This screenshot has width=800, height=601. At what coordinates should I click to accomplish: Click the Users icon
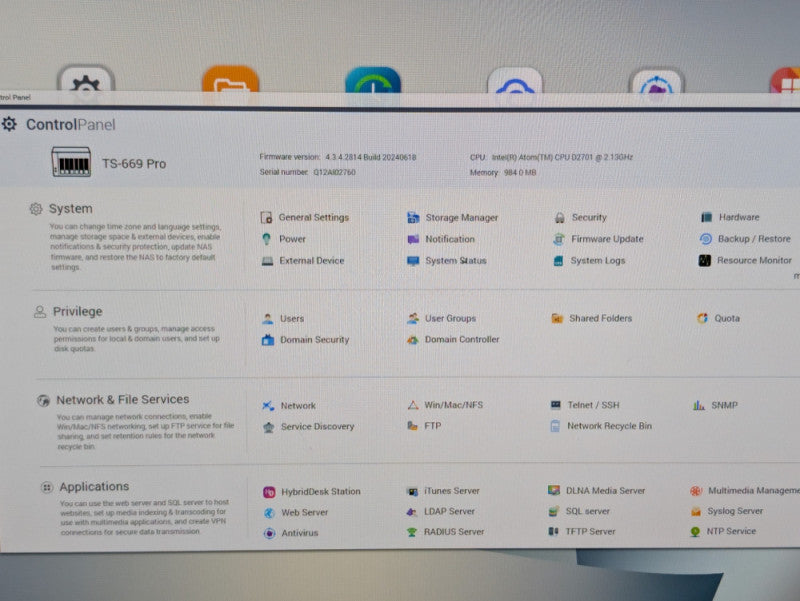click(x=267, y=319)
